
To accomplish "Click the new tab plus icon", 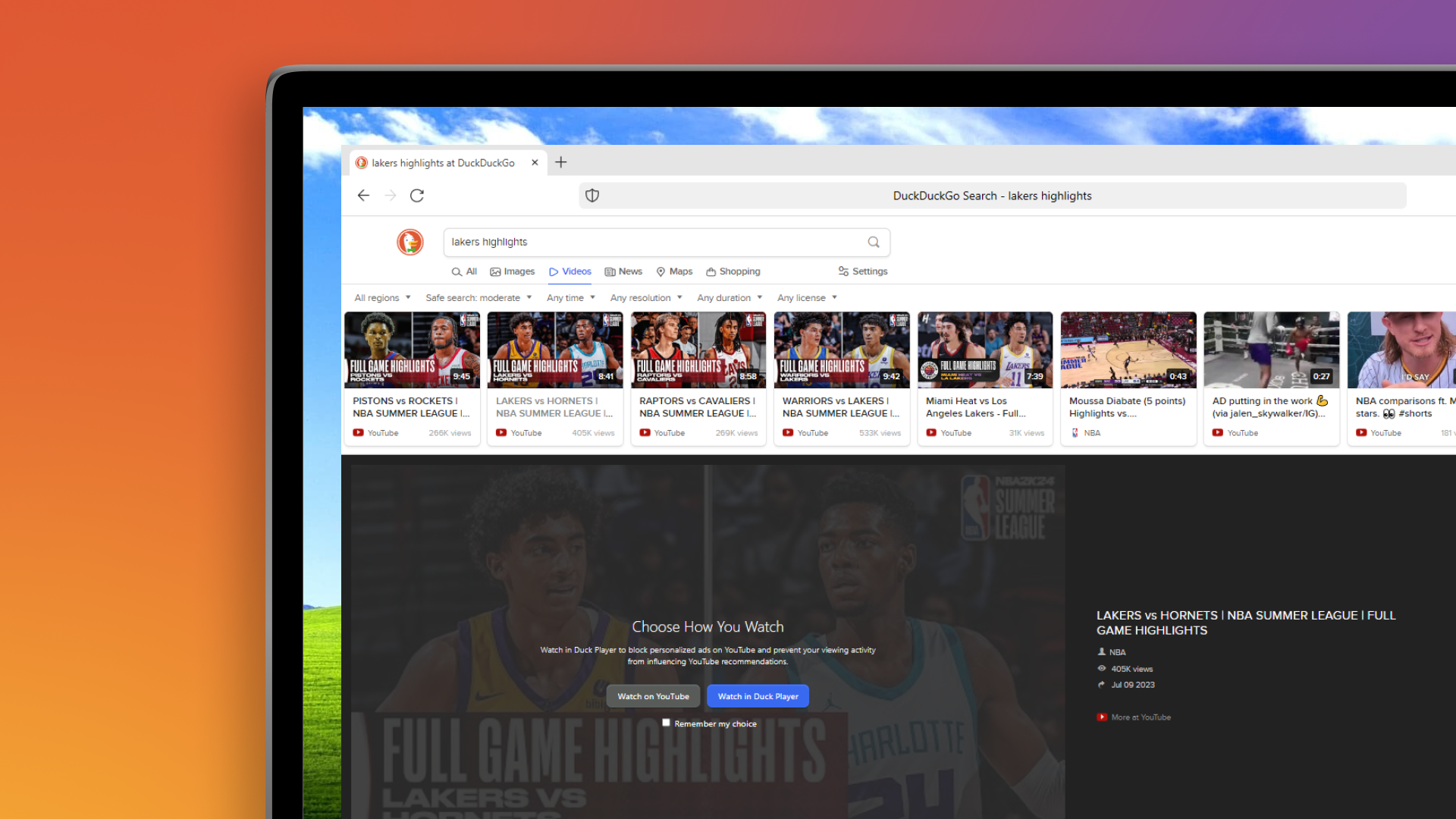I will pos(561,162).
